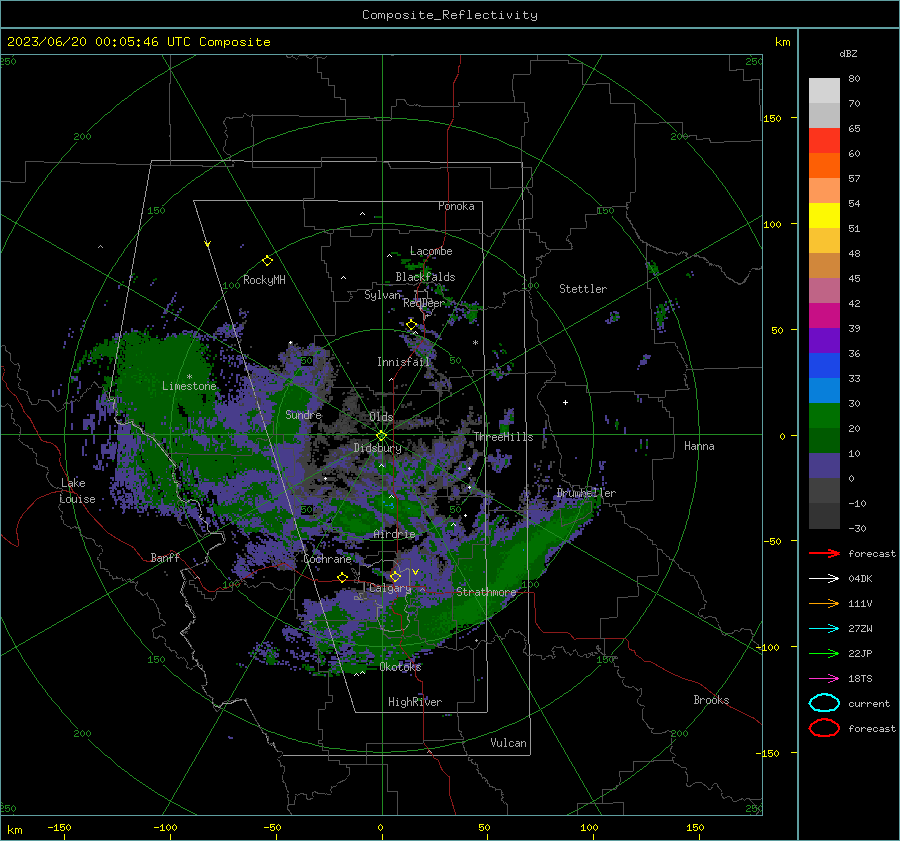Select the orange 111V arrow icon
Viewport: 900px width, 841px height.
[x=824, y=603]
